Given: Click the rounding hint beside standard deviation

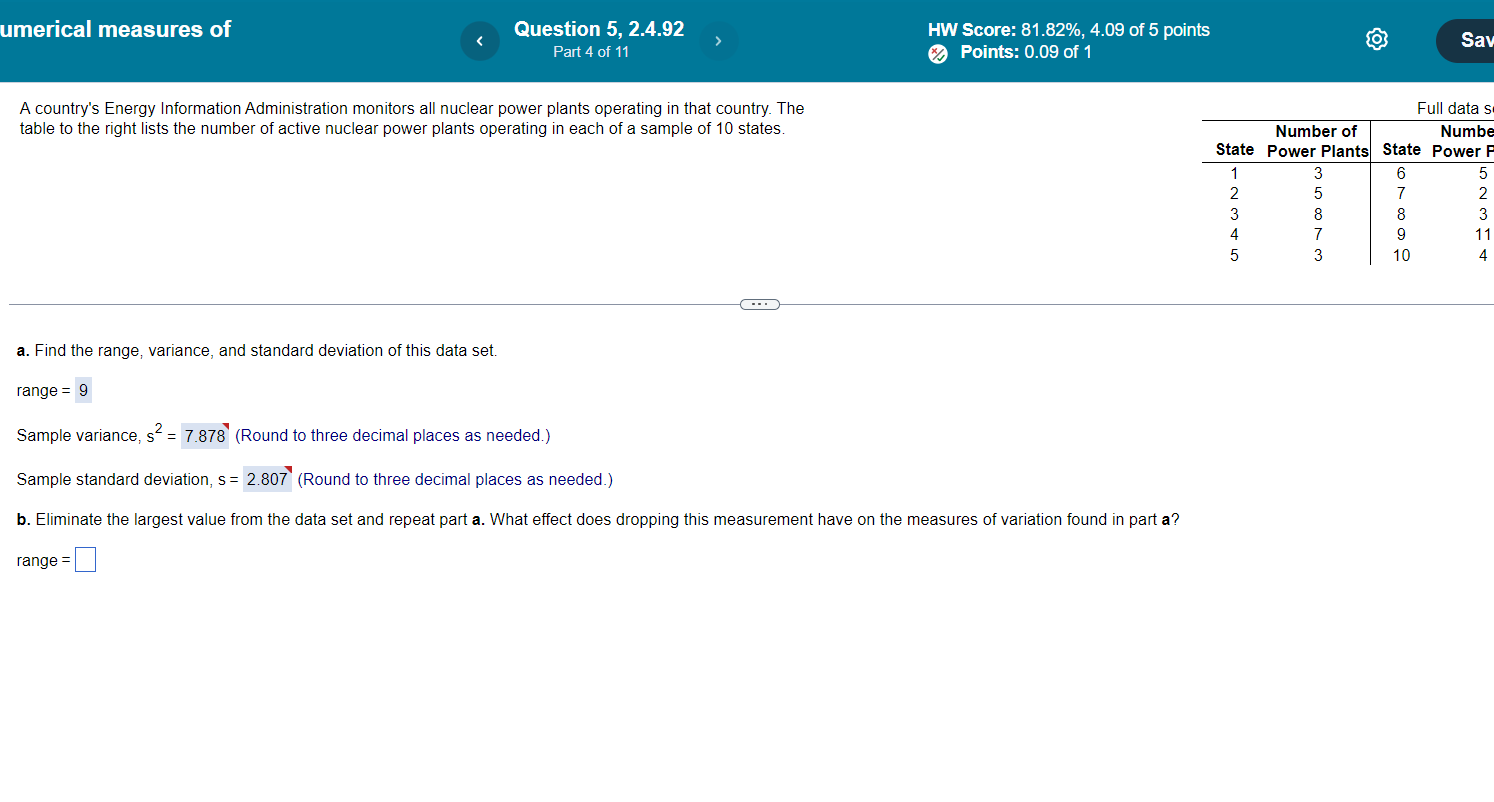Looking at the screenshot, I should (455, 480).
